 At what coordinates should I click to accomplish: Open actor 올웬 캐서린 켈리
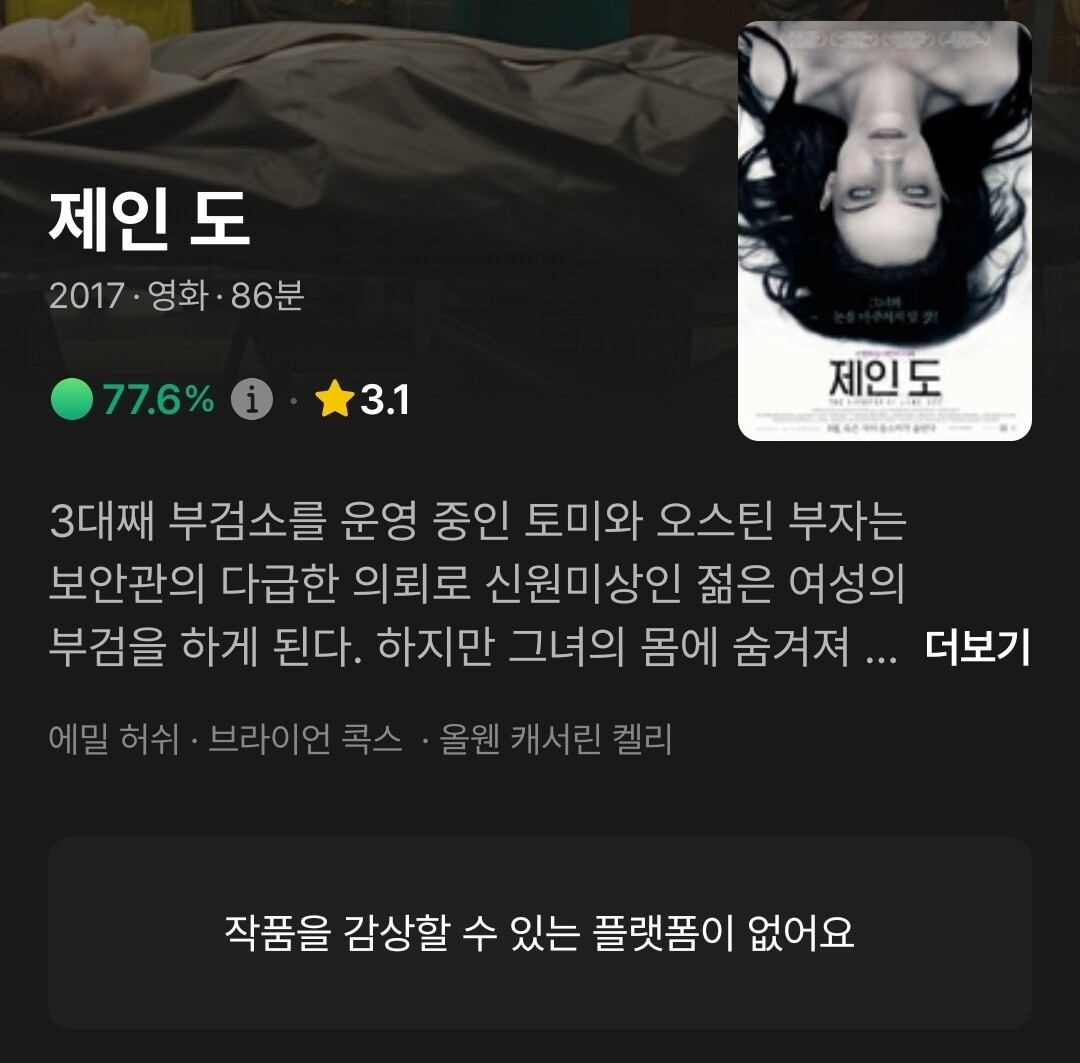pyautogui.click(x=555, y=739)
